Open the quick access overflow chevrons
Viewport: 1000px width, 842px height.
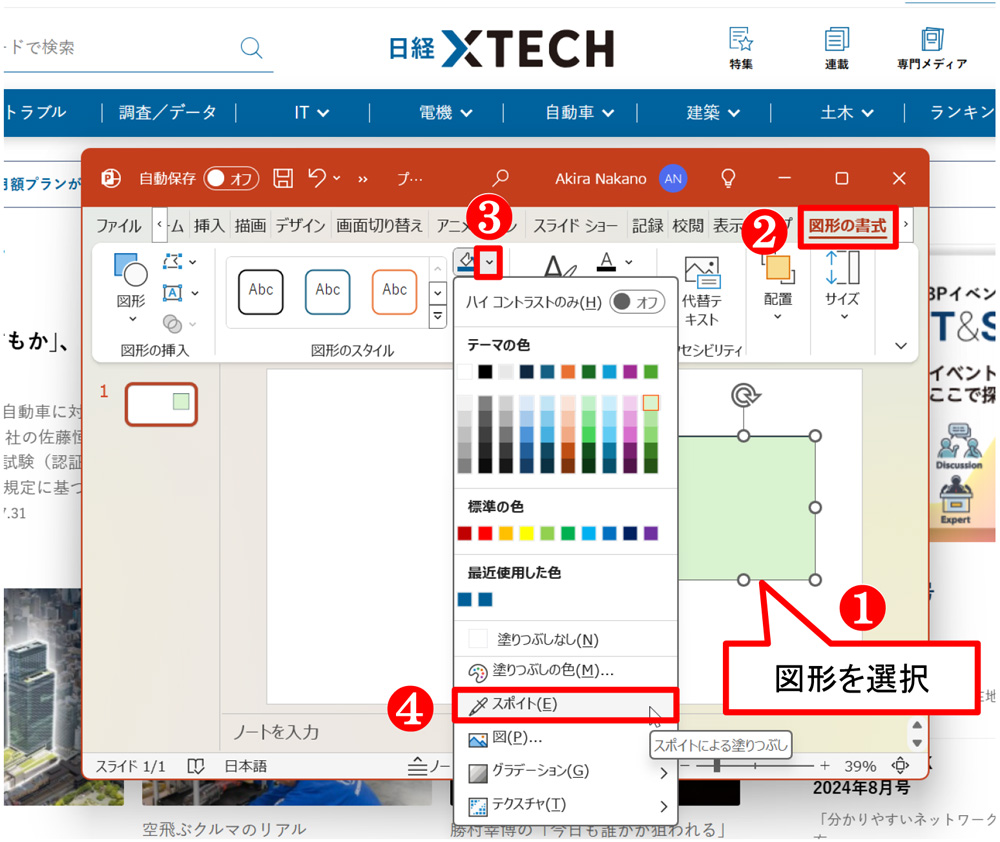pos(362,179)
